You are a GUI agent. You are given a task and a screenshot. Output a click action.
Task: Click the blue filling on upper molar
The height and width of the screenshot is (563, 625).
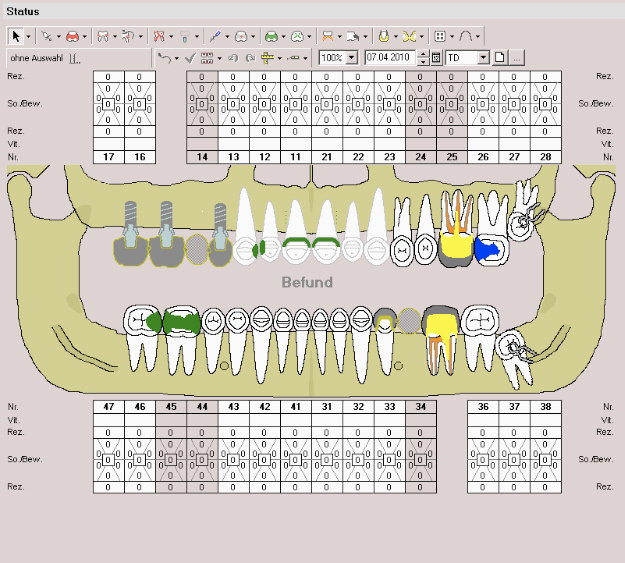(x=488, y=250)
